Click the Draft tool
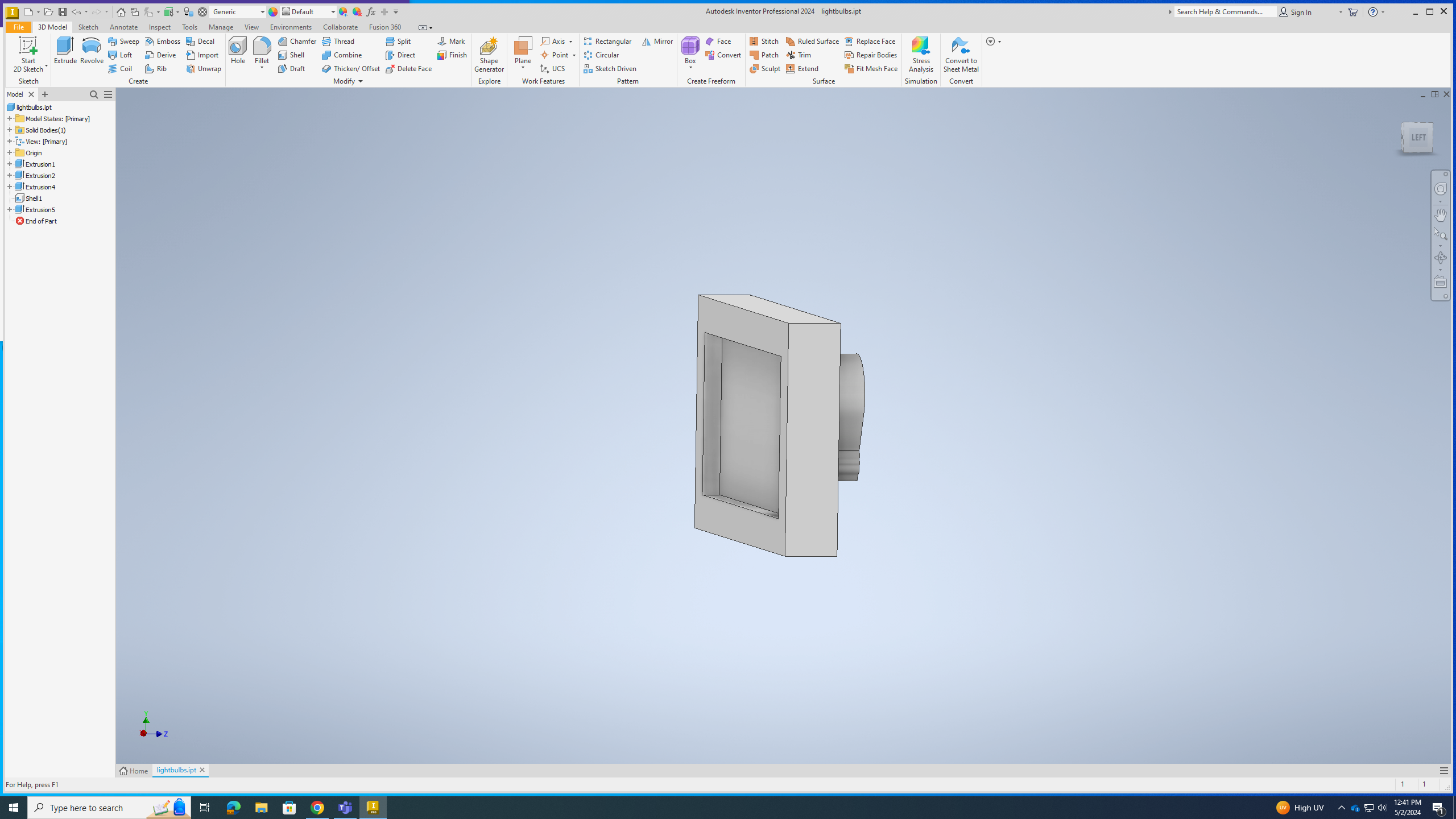1456x819 pixels. [x=292, y=69]
